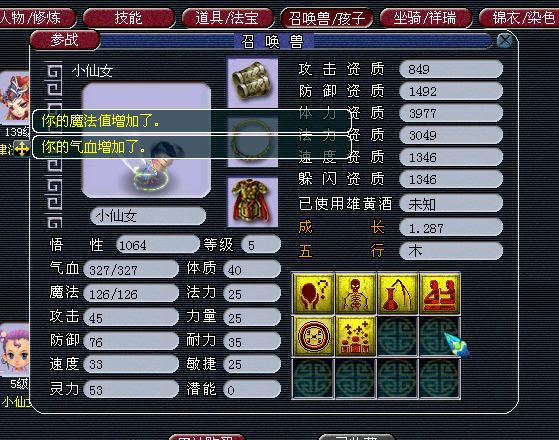Close the 召唤兽 panel
The width and height of the screenshot is (559, 440).
pyautogui.click(x=505, y=41)
